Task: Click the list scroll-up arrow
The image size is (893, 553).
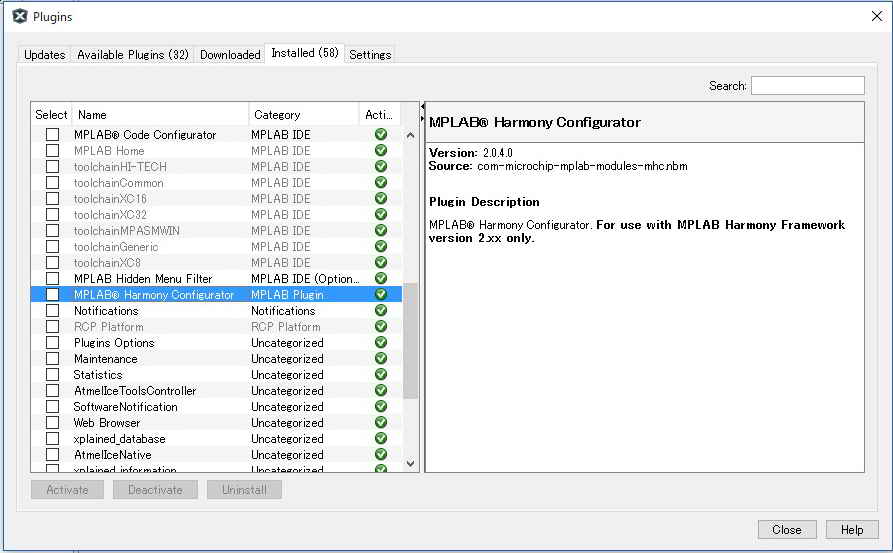Action: [410, 136]
